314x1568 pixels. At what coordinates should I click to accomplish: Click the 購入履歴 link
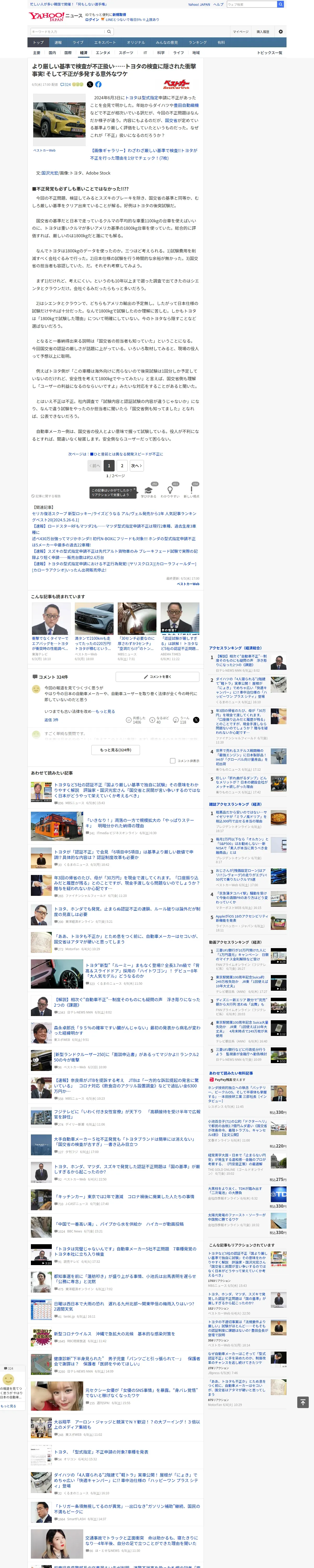[x=263, y=32]
